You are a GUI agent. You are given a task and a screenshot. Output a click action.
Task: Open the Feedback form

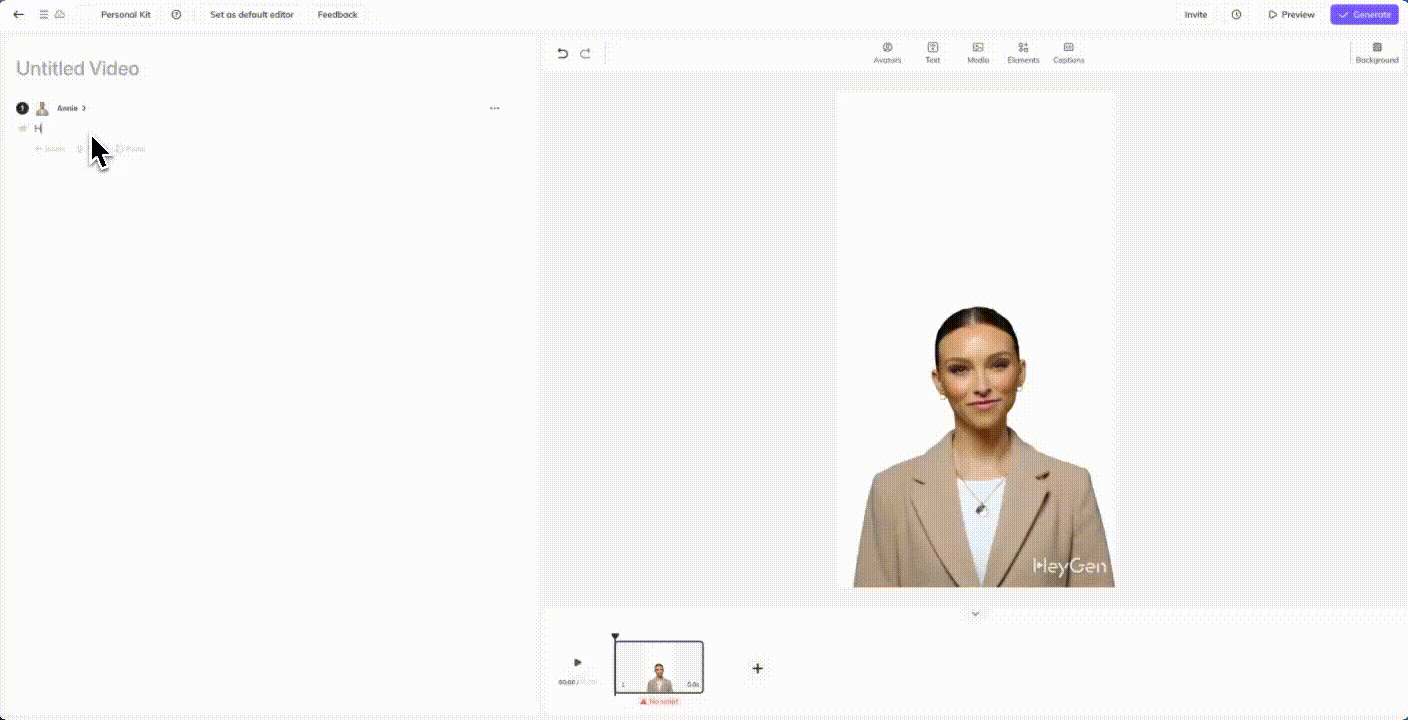pyautogui.click(x=338, y=15)
